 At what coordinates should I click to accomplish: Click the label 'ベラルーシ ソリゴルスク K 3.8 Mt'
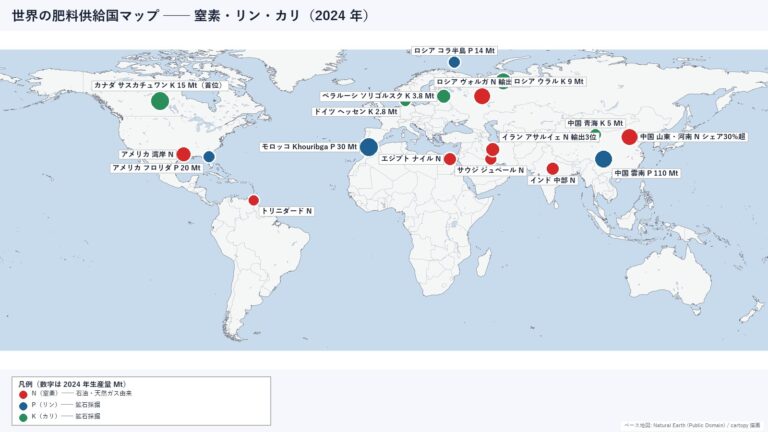click(x=378, y=96)
